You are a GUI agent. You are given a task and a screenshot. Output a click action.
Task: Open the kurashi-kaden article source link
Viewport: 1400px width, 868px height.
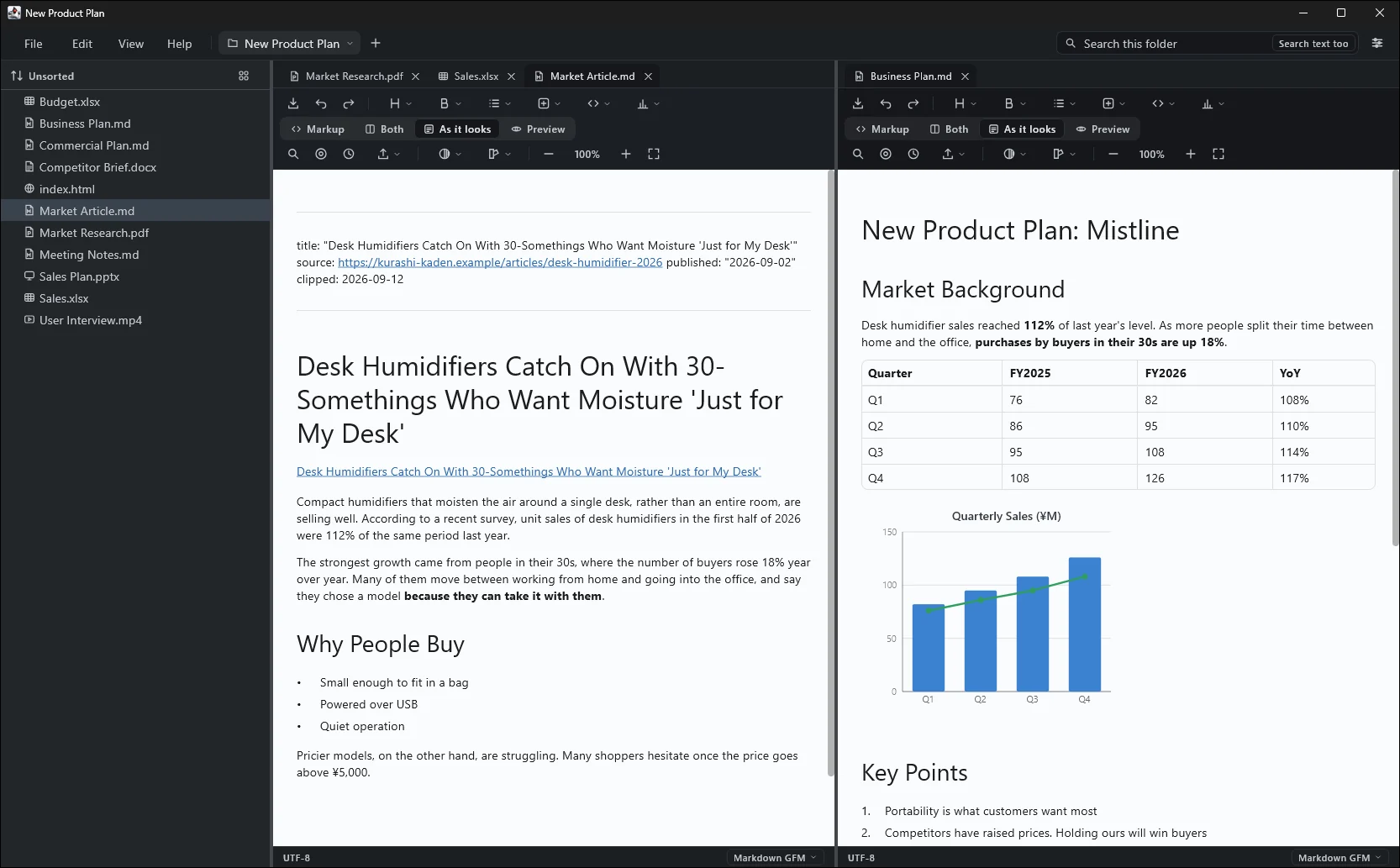coord(500,262)
